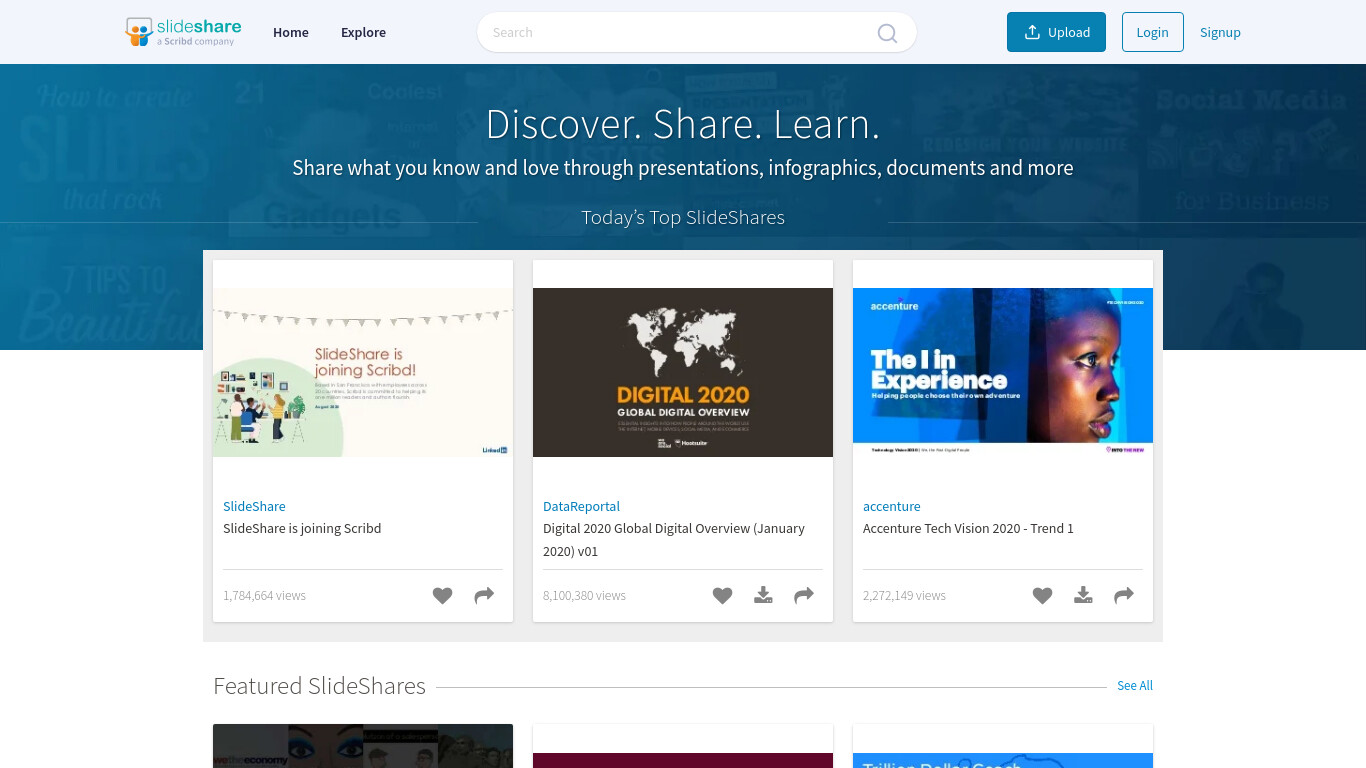Click the search magnifier icon
The width and height of the screenshot is (1366, 768).
point(887,33)
